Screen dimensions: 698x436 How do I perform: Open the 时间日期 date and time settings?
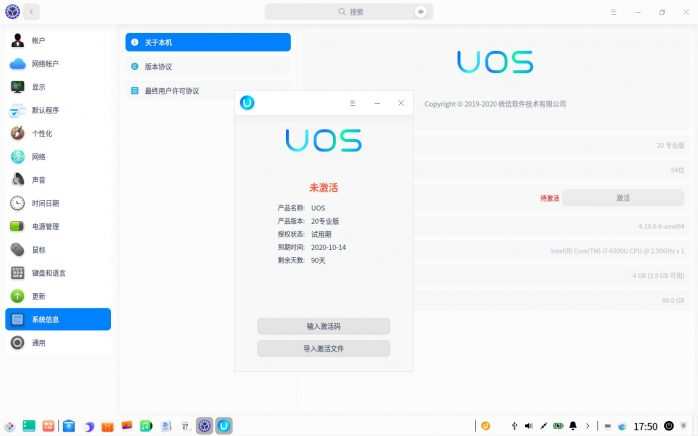(58, 203)
